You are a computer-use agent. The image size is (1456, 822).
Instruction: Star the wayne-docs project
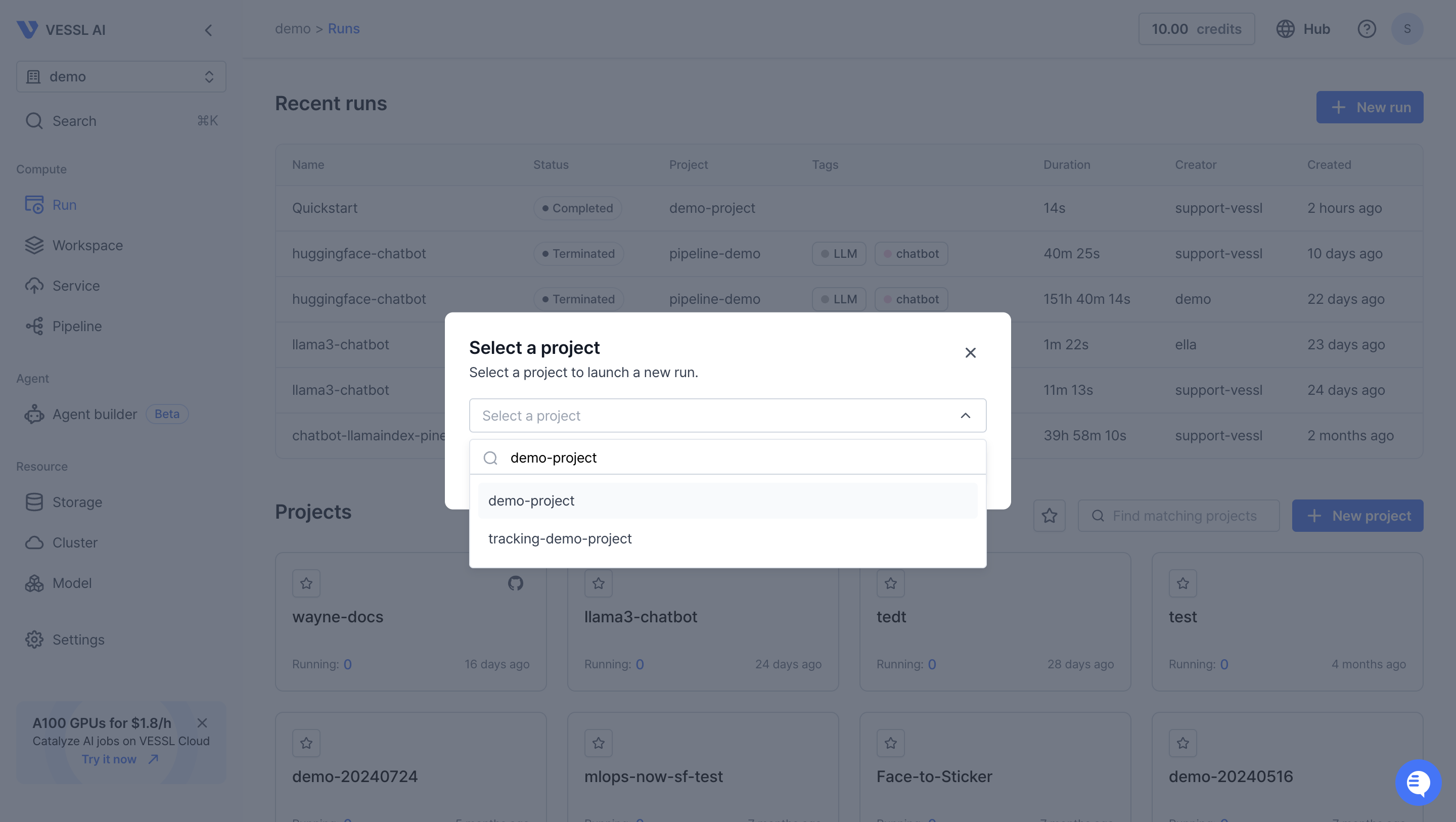306,583
